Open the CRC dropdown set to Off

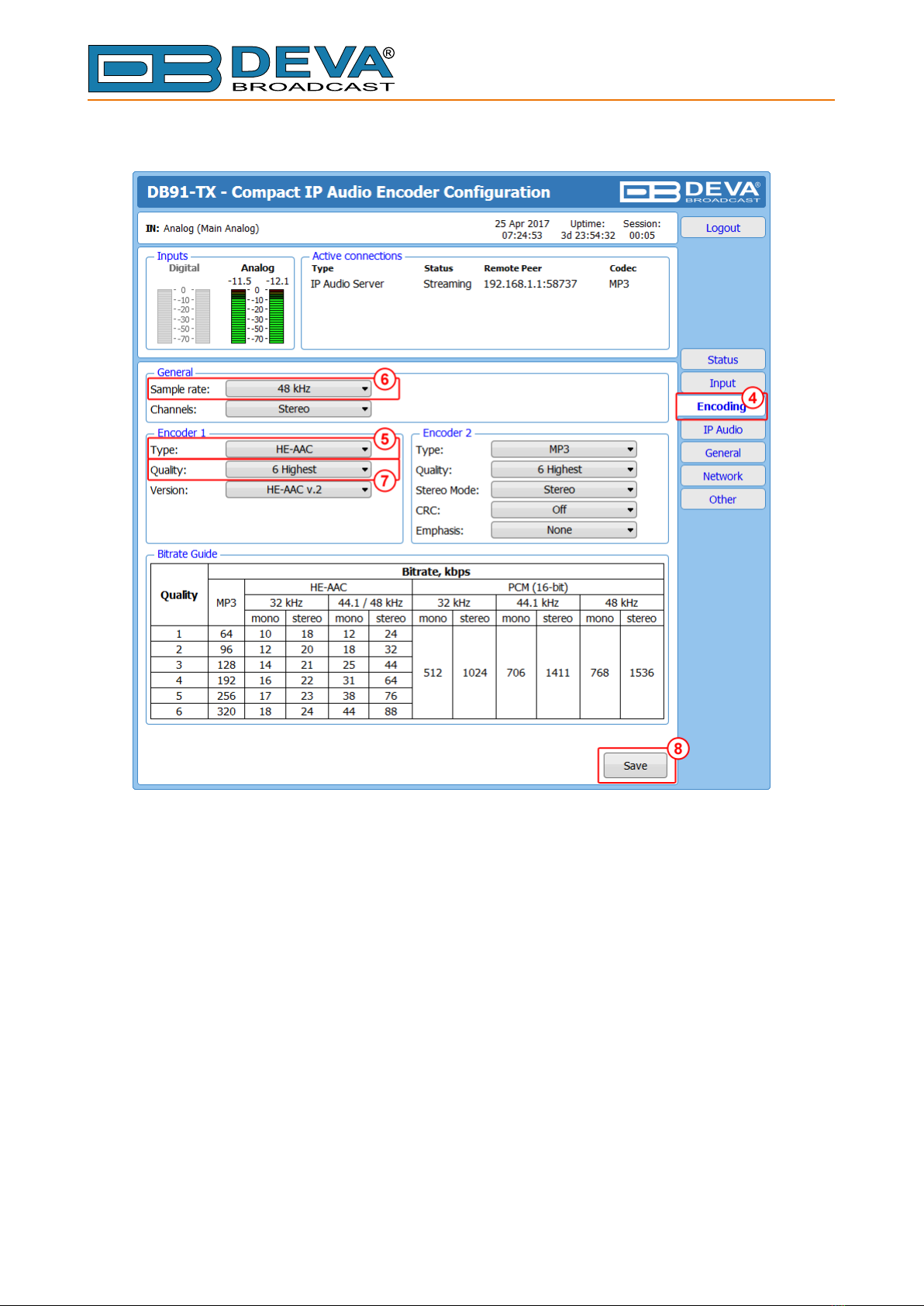564,510
